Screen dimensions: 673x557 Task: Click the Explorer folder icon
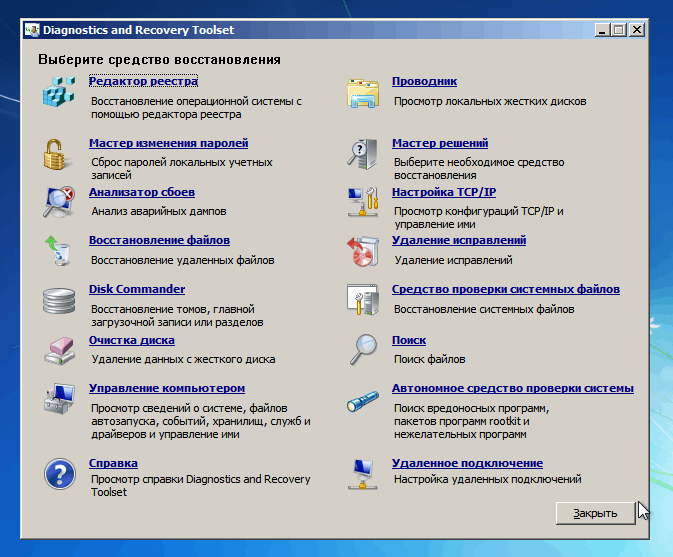363,93
